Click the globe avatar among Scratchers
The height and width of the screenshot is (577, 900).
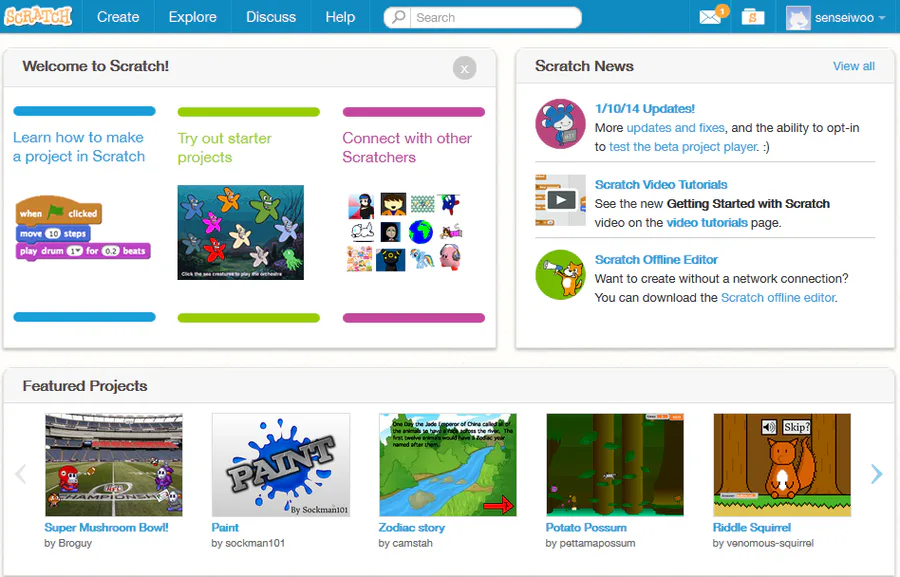coord(420,232)
